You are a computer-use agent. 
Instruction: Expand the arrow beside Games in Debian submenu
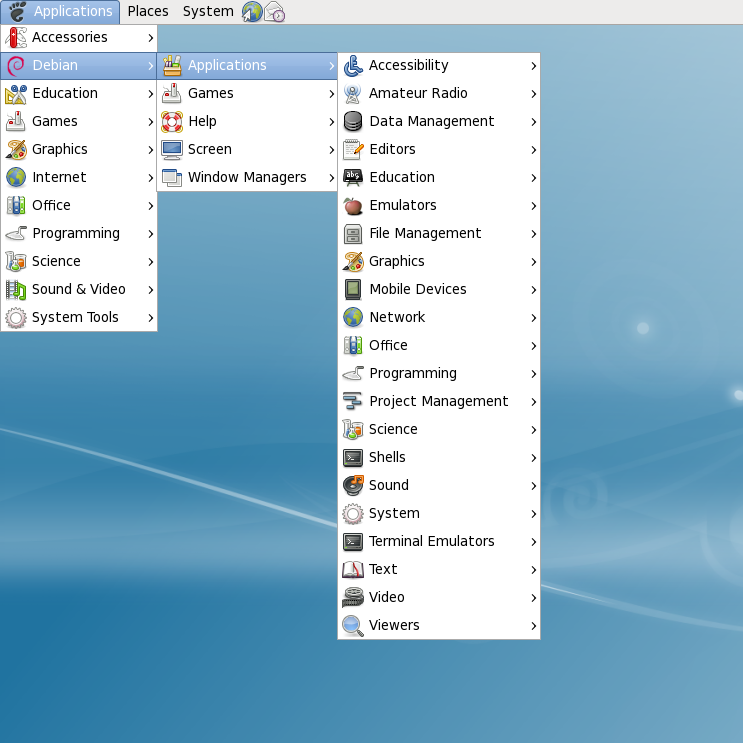[x=331, y=94]
